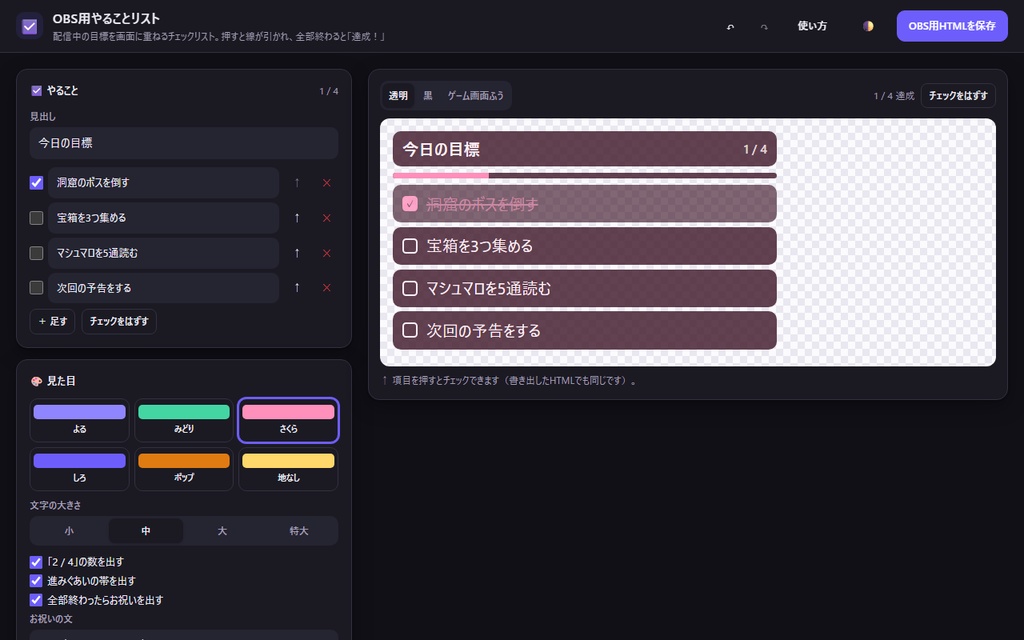Screen dimensions: 1024x640
Task: Click the 1 / 4 達成 status text
Action: (893, 96)
